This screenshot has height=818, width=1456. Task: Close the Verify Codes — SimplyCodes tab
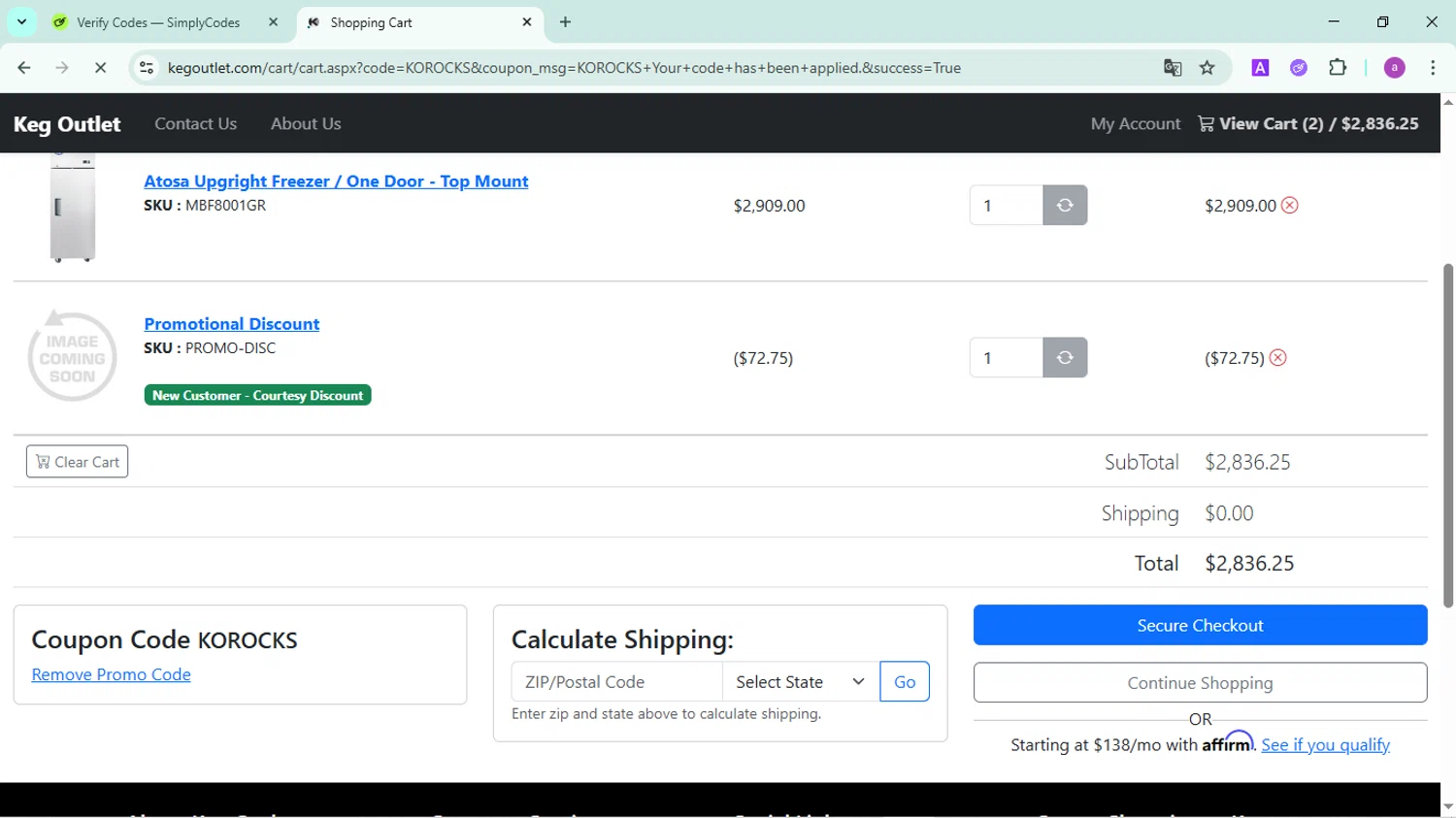273,22
